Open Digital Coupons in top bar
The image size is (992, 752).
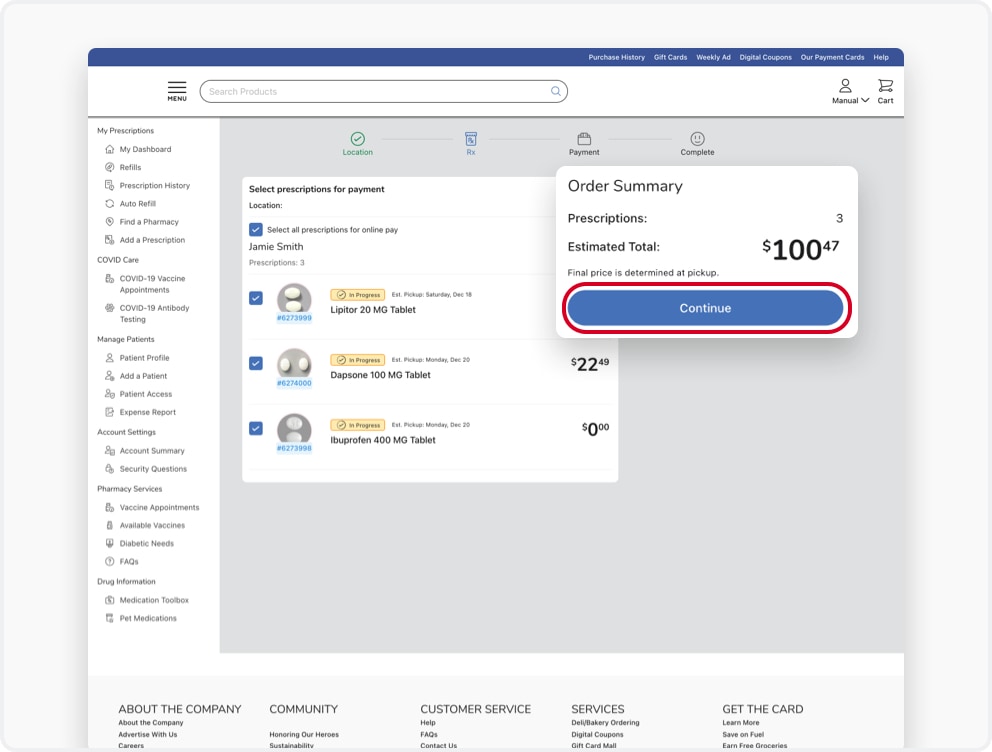coord(766,57)
